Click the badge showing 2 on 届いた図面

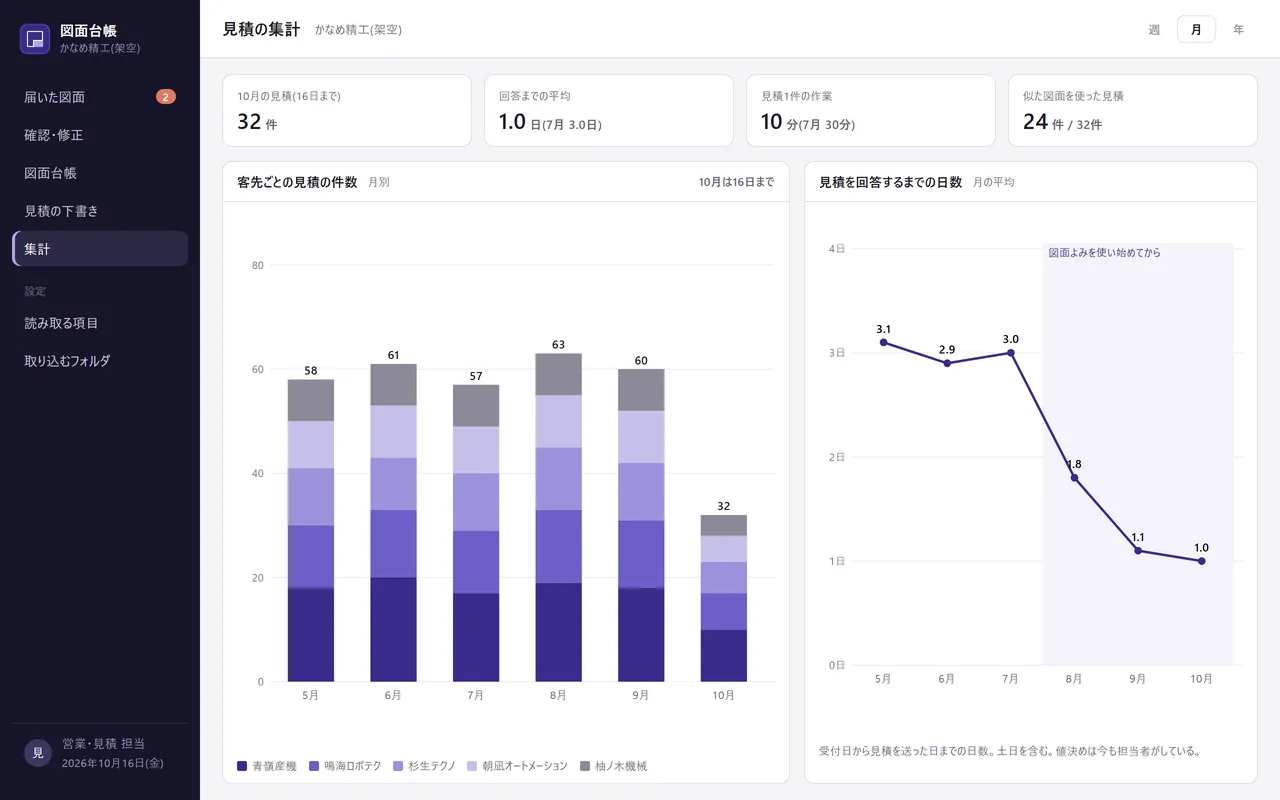166,97
